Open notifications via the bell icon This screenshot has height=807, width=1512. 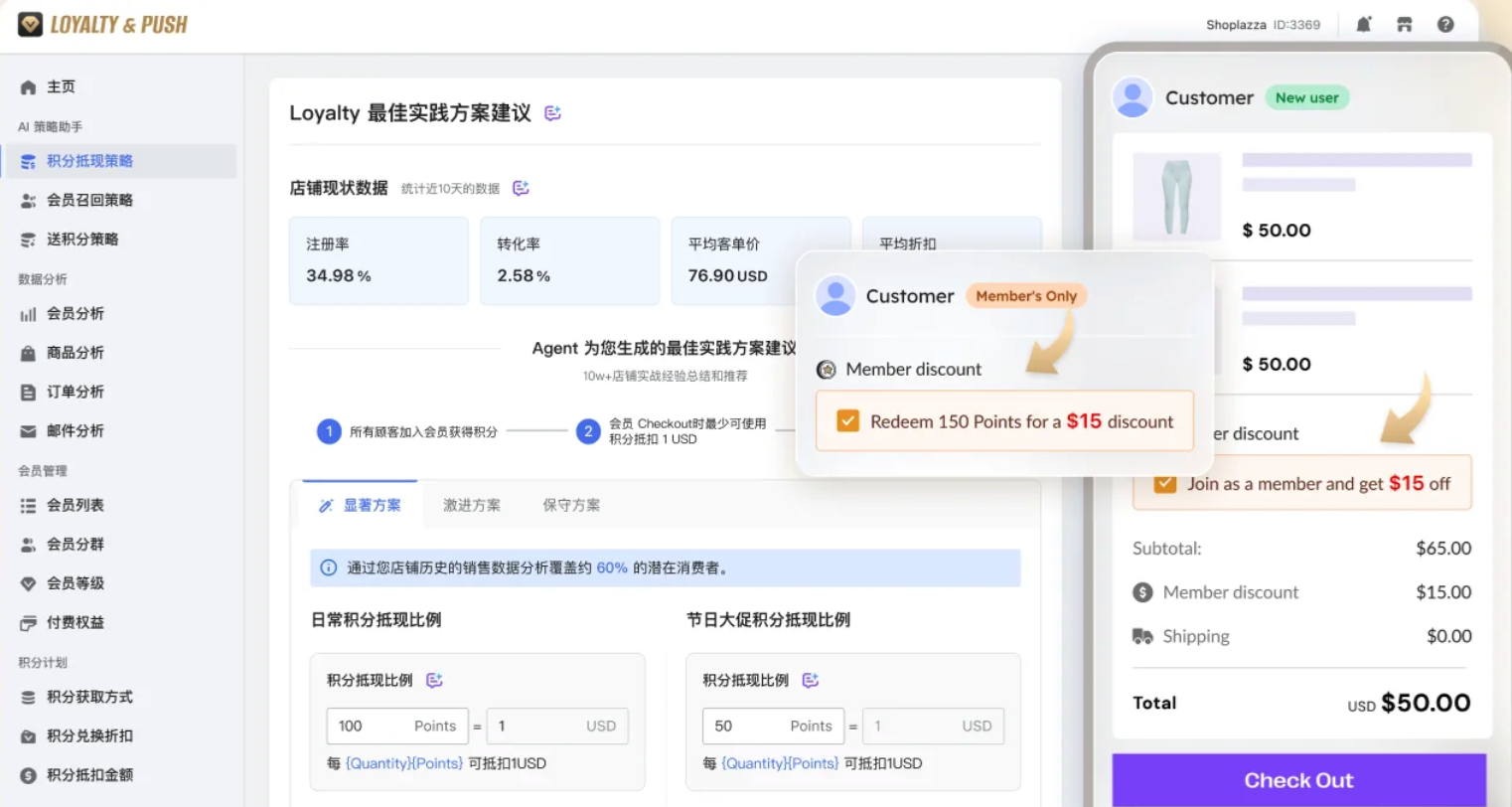pyautogui.click(x=1363, y=24)
